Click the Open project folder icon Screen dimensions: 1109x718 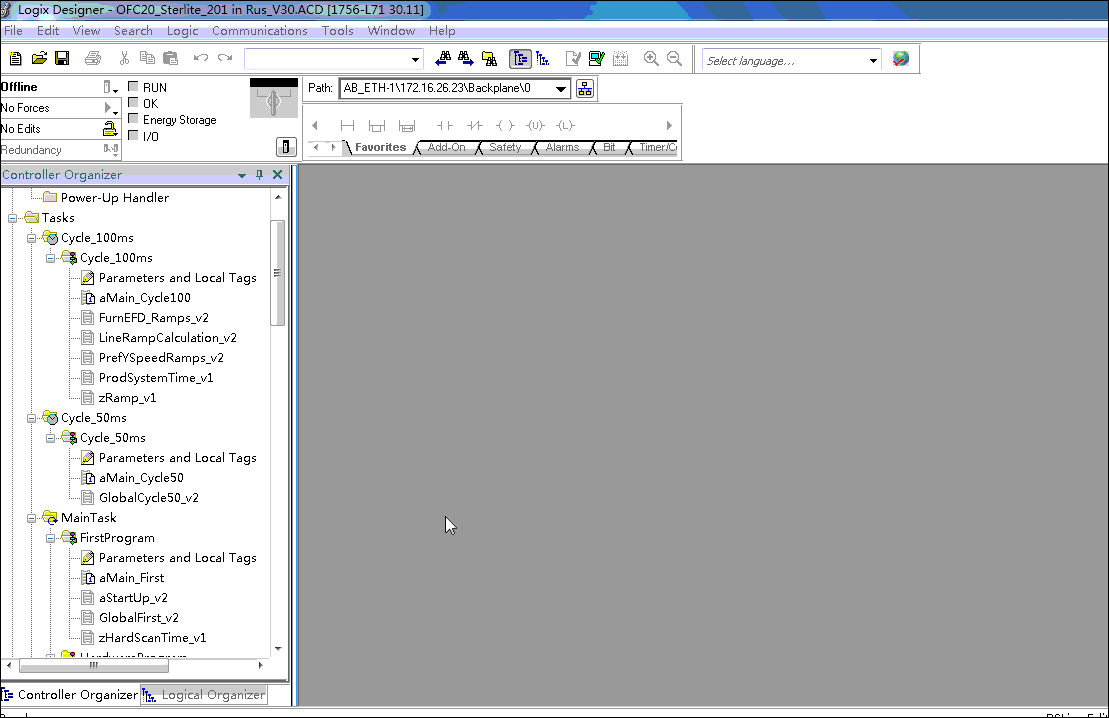pyautogui.click(x=39, y=59)
